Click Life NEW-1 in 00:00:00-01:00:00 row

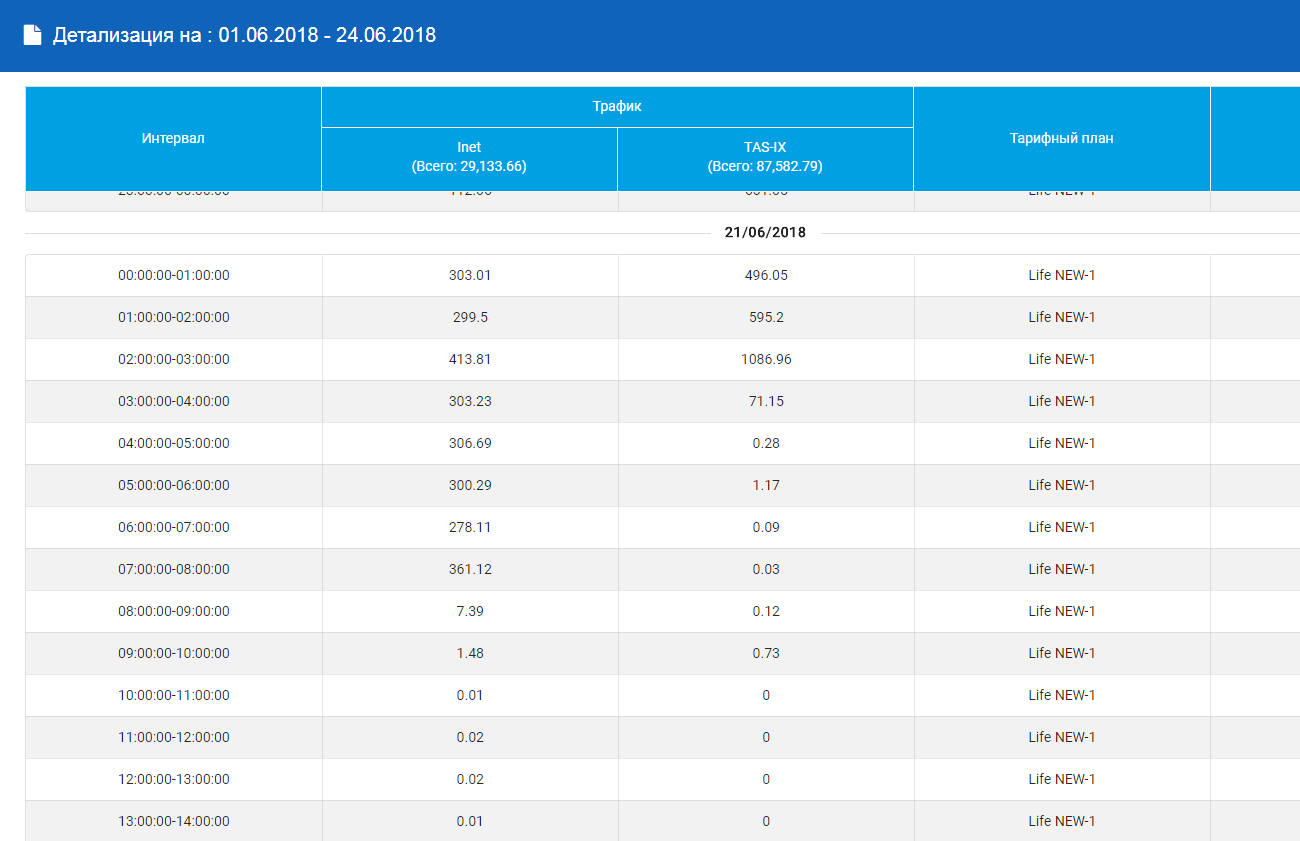coord(1062,275)
